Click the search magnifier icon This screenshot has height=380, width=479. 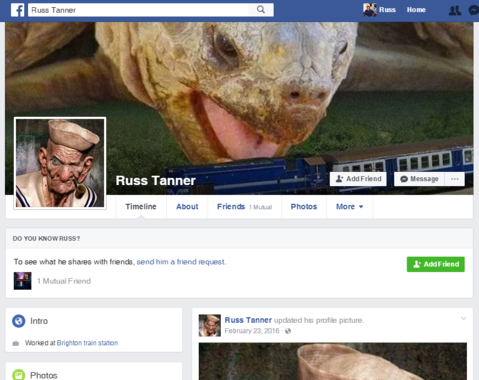click(x=261, y=10)
